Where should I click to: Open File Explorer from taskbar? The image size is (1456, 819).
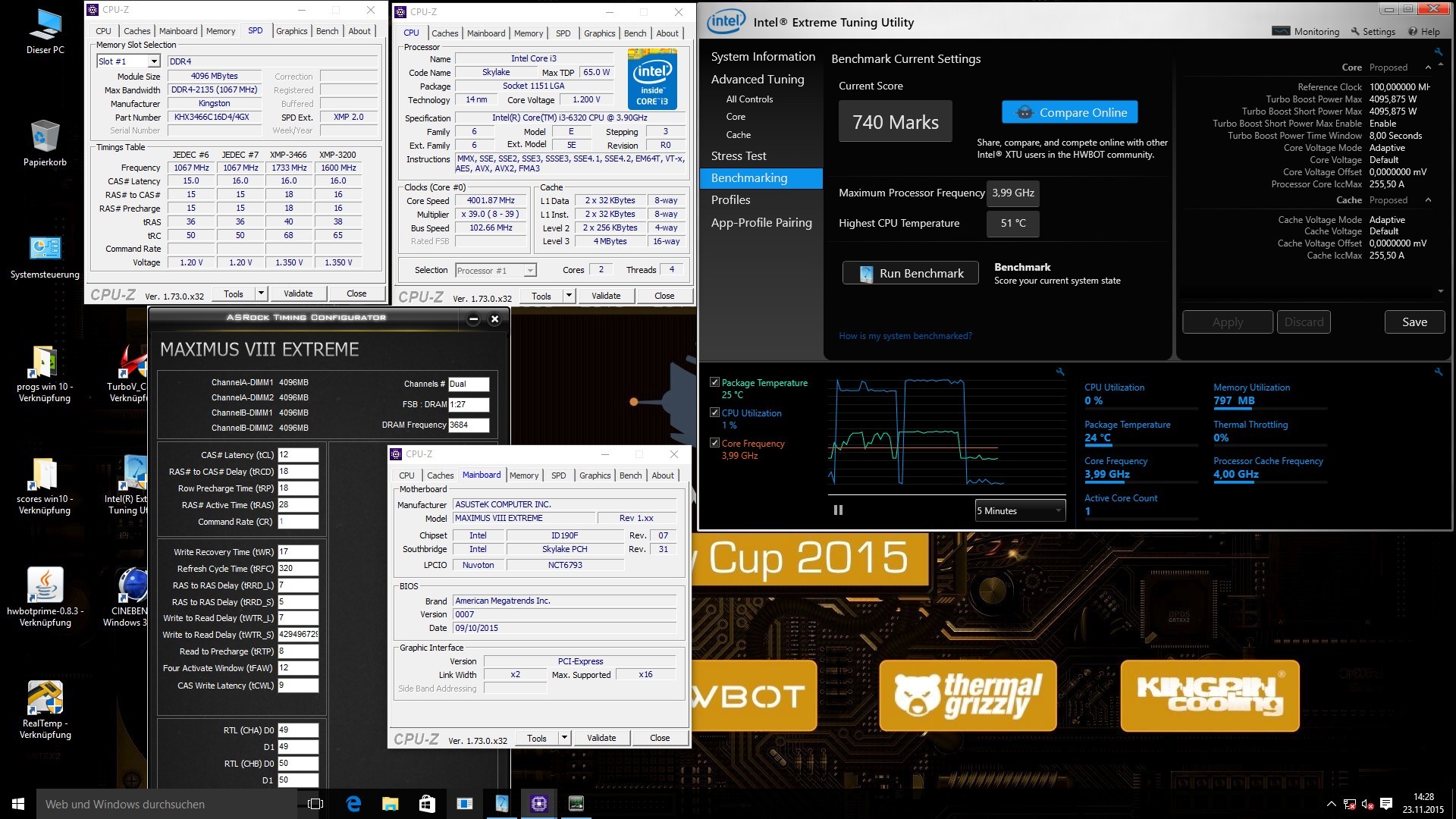tap(390, 804)
